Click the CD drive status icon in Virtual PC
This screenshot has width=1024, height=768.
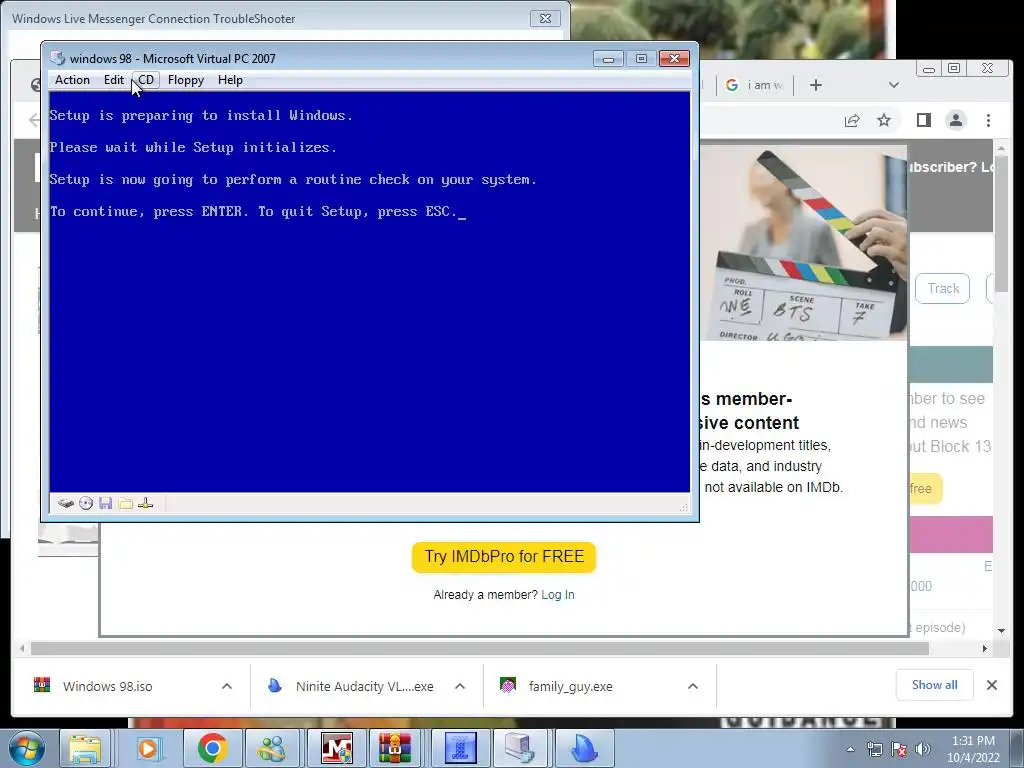(86, 503)
